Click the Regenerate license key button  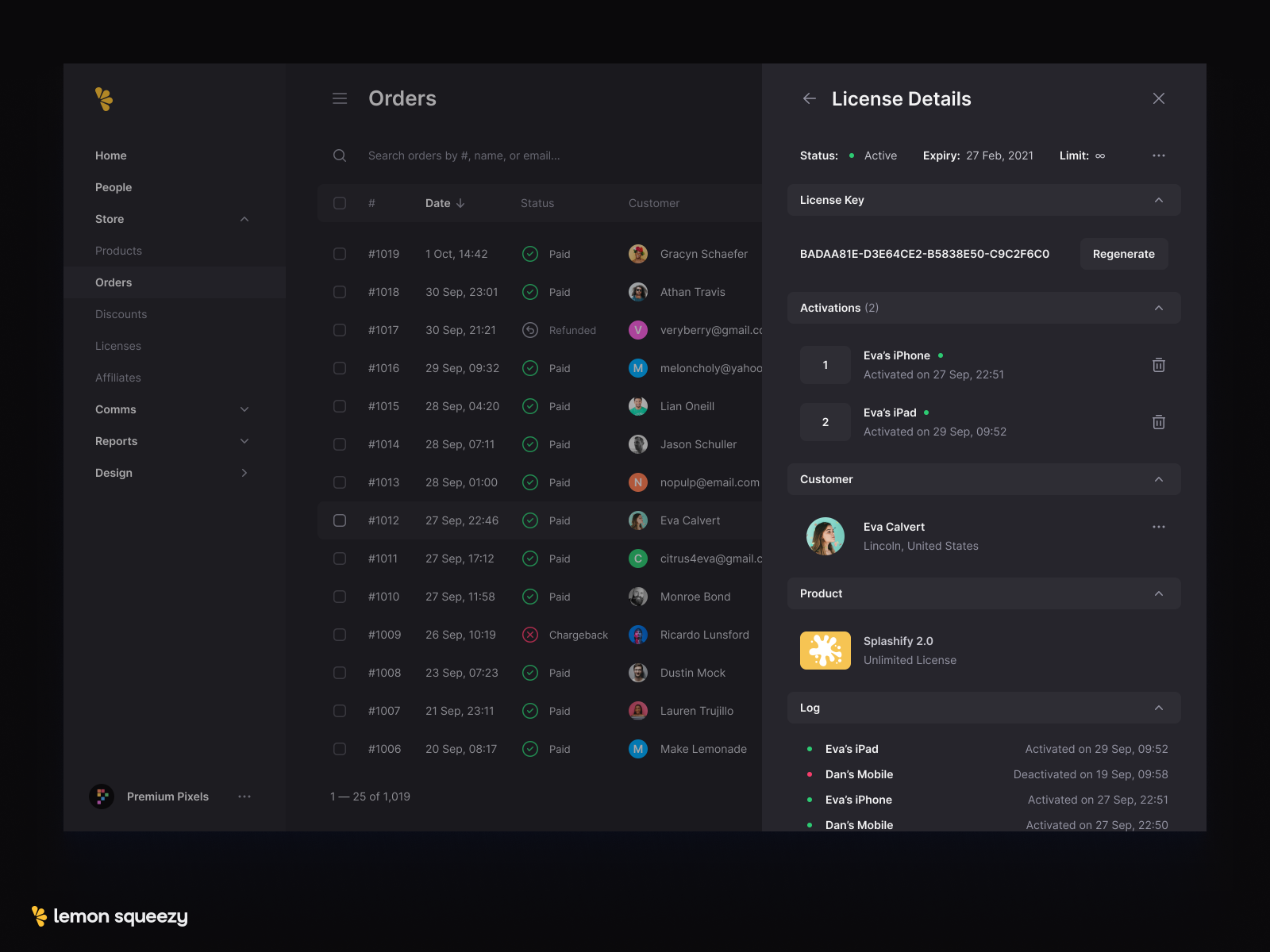tap(1124, 254)
